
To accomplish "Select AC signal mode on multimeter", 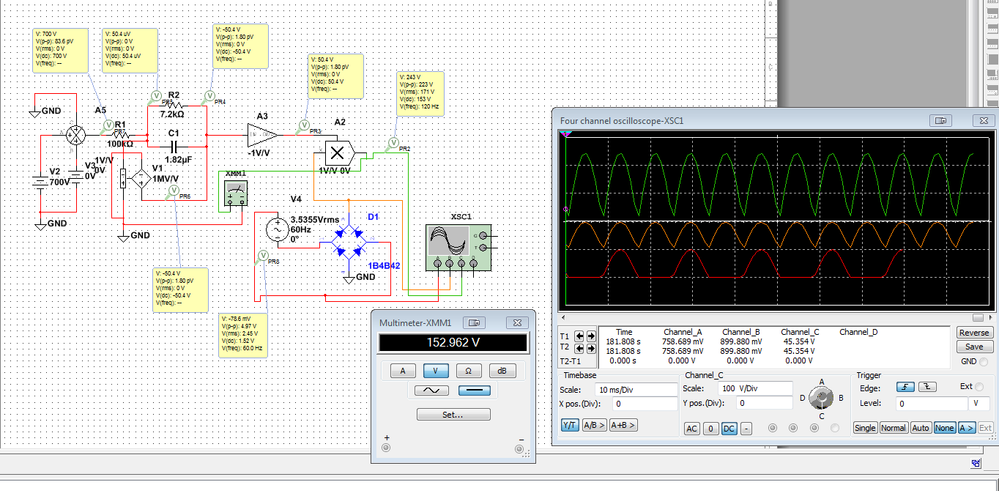I will [433, 391].
